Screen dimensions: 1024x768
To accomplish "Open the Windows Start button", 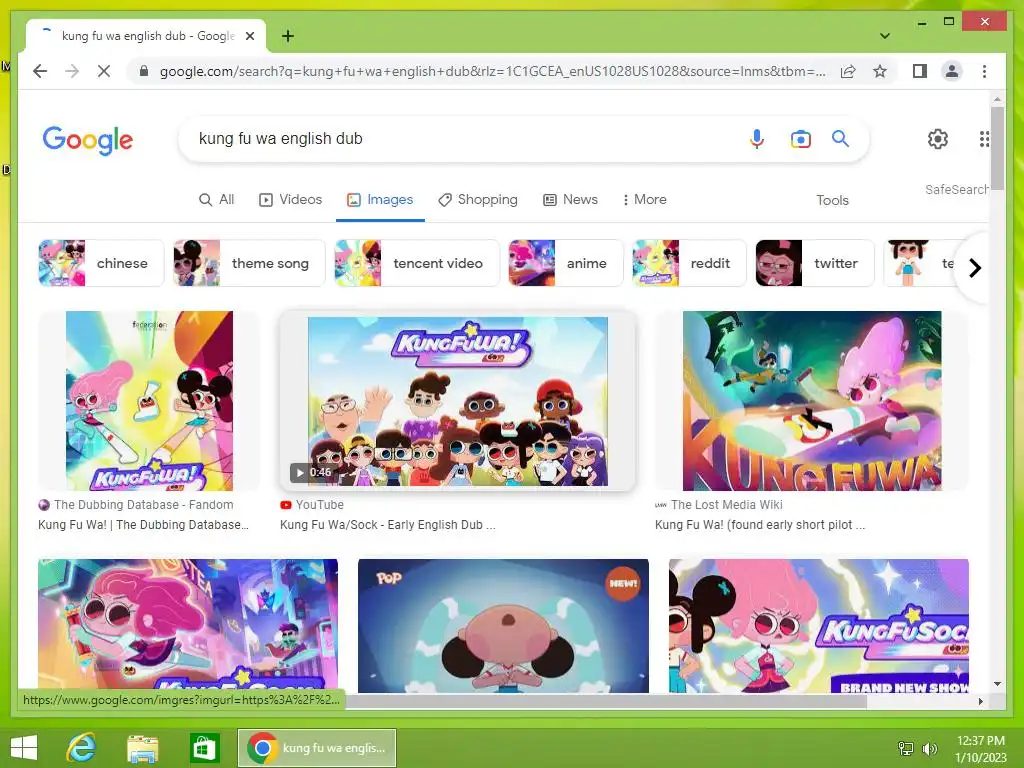I will click(24, 748).
